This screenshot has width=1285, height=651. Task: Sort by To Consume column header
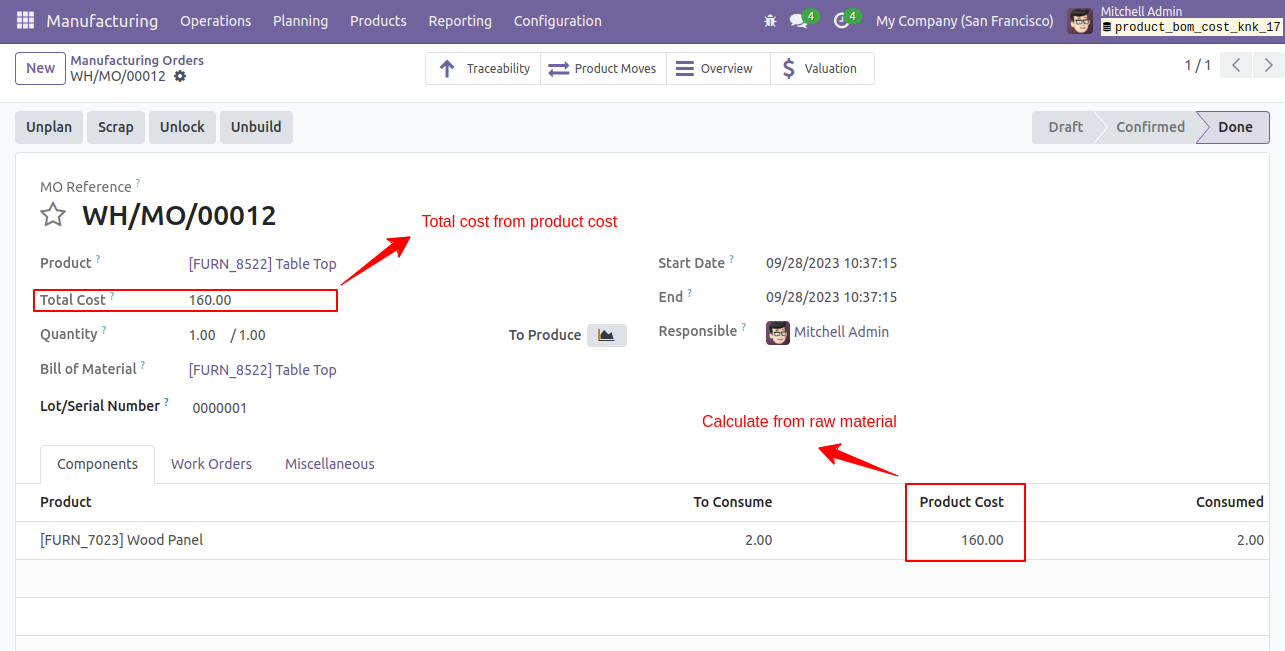click(733, 502)
